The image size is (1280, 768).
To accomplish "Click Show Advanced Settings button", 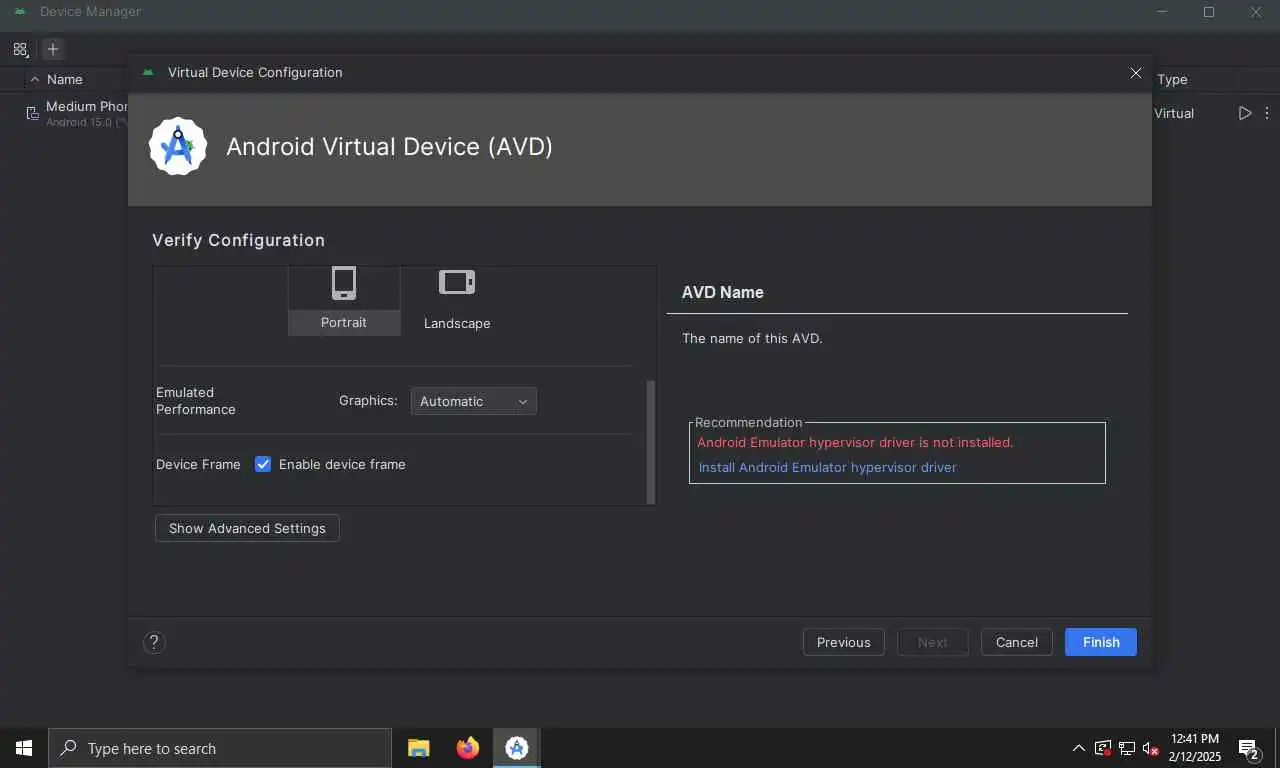I will pos(247,528).
